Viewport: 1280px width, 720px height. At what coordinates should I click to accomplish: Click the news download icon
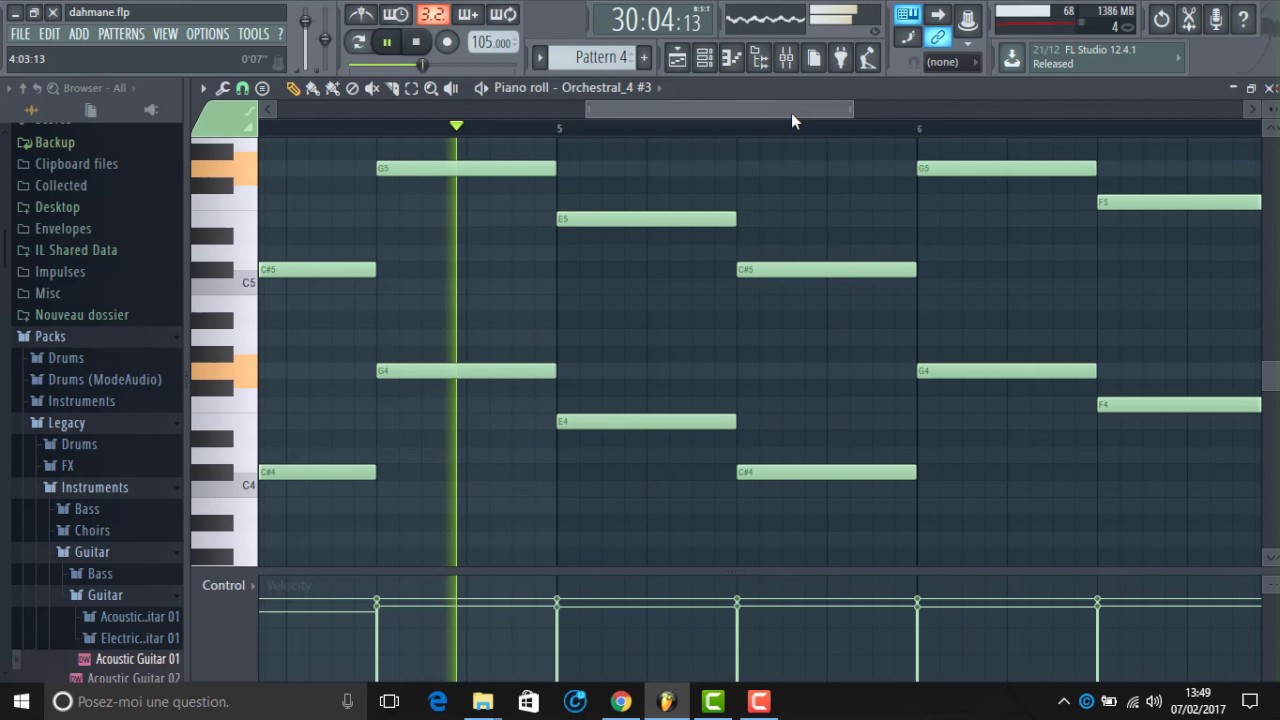click(1012, 58)
